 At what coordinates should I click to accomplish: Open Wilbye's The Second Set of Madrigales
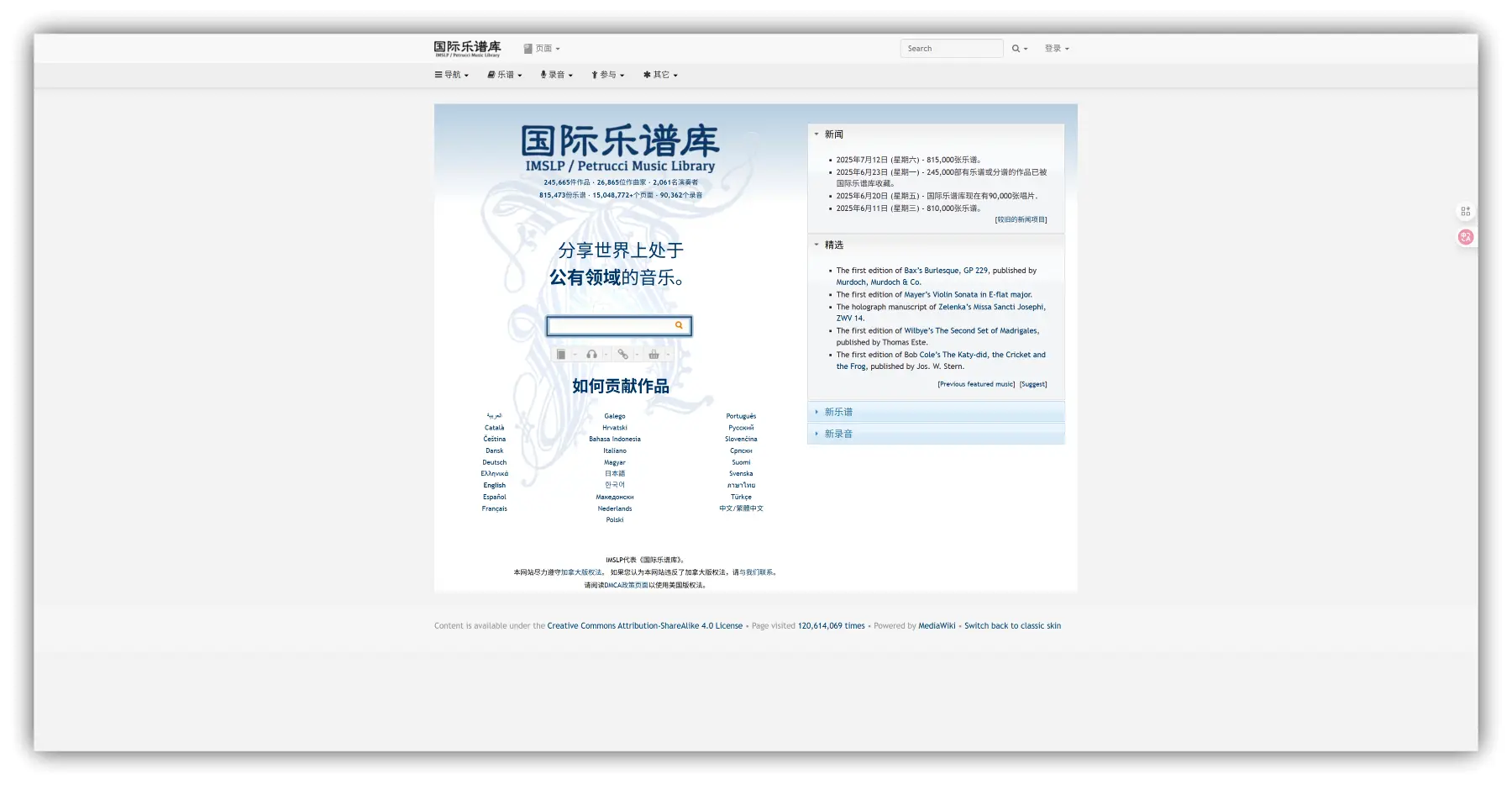(x=971, y=331)
